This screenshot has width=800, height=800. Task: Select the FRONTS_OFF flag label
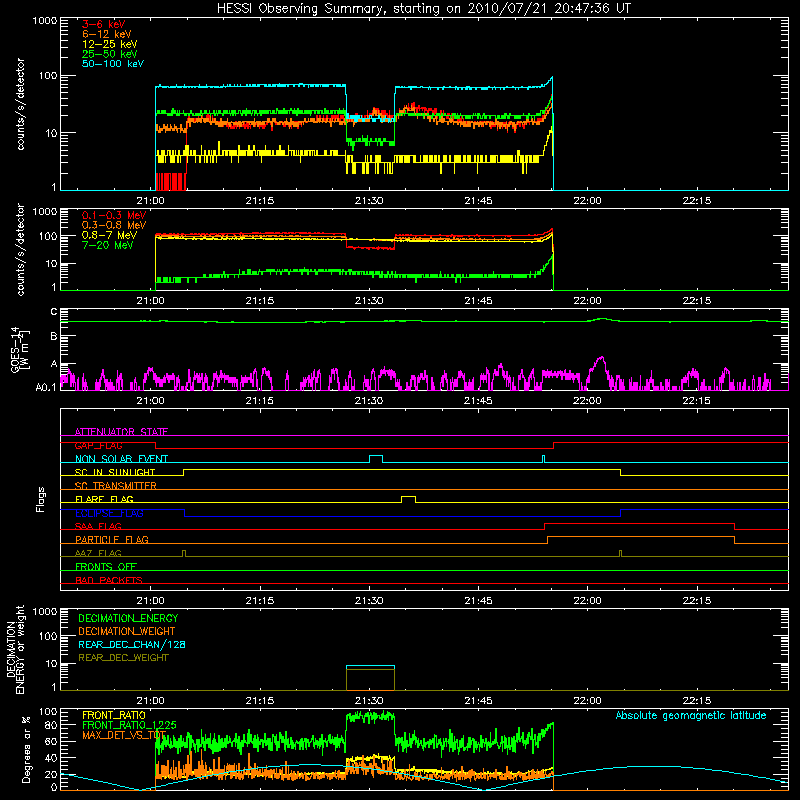point(106,566)
